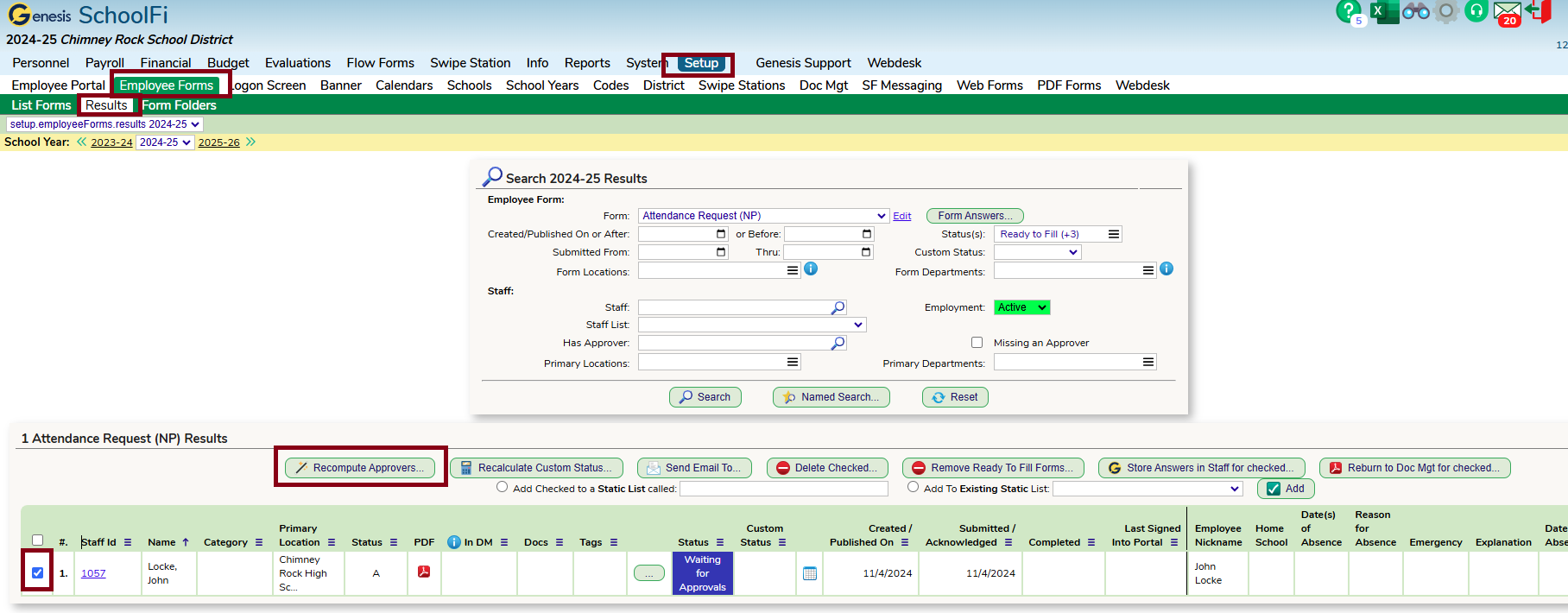Screen dimensions: 1568x613
Task: Open the Status(s) Ready to Fill list
Action: pyautogui.click(x=1058, y=234)
